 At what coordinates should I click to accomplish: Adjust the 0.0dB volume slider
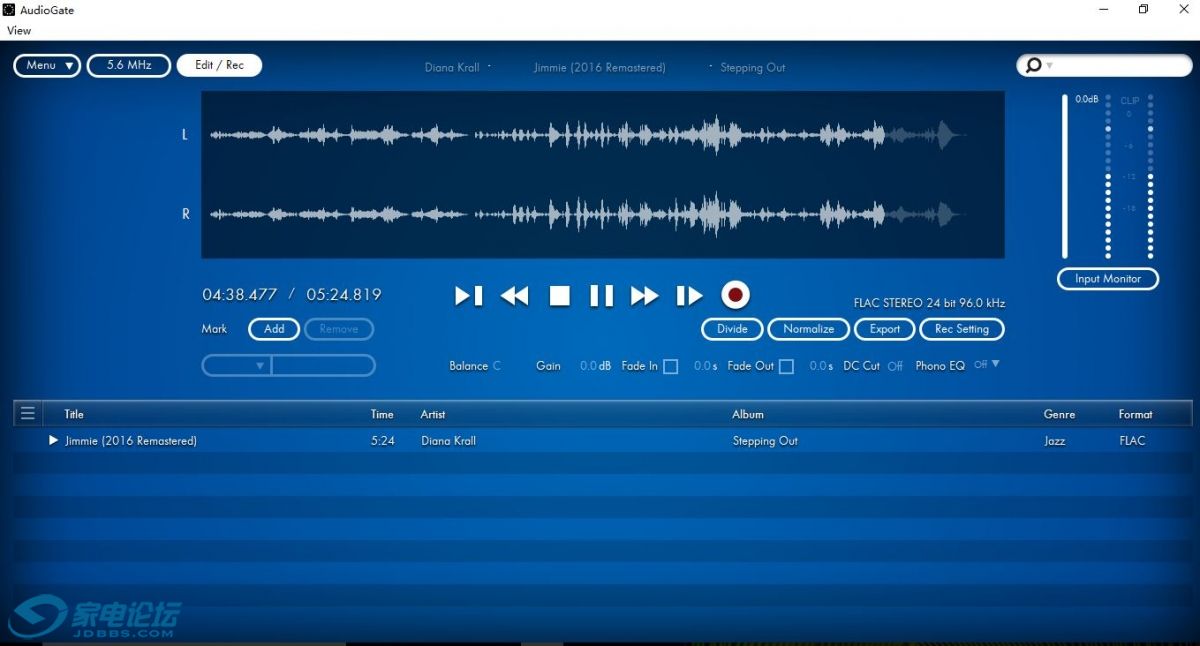pos(1065,177)
